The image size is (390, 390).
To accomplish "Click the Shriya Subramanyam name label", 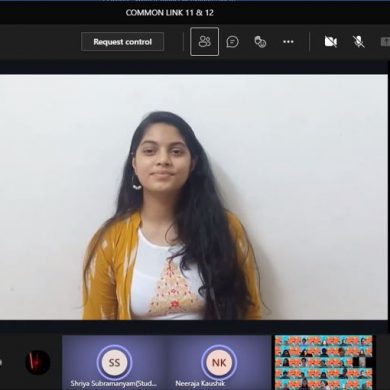I will click(x=113, y=384).
